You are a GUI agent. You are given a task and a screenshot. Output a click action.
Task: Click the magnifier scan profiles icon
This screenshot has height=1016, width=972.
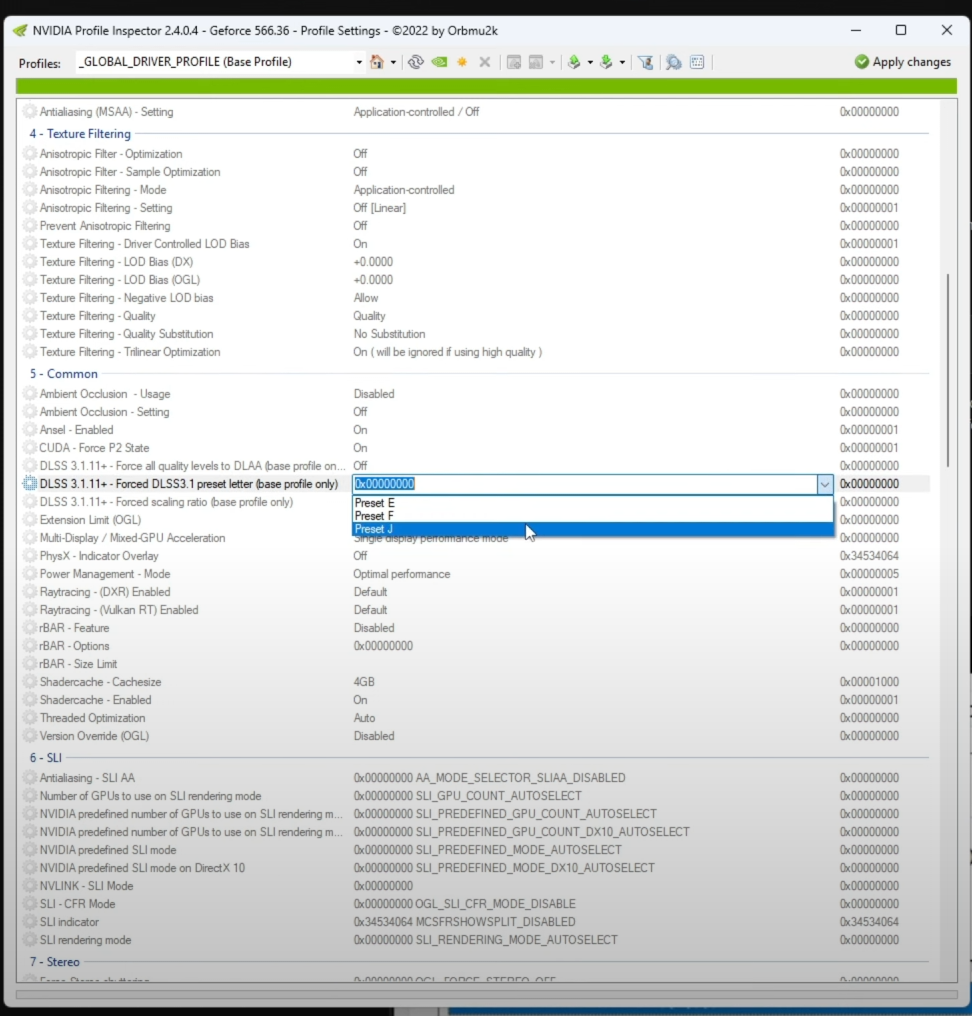click(x=673, y=62)
